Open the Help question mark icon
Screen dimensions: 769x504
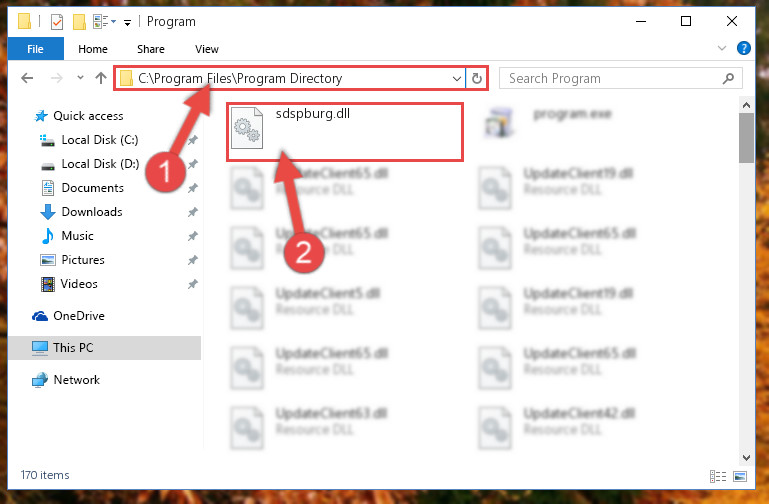click(743, 48)
